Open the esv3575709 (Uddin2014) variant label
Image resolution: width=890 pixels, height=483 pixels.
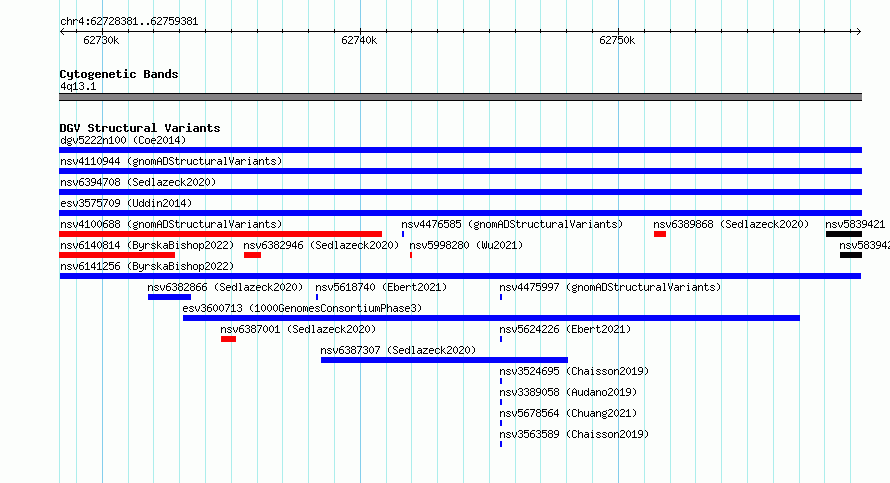coord(126,203)
